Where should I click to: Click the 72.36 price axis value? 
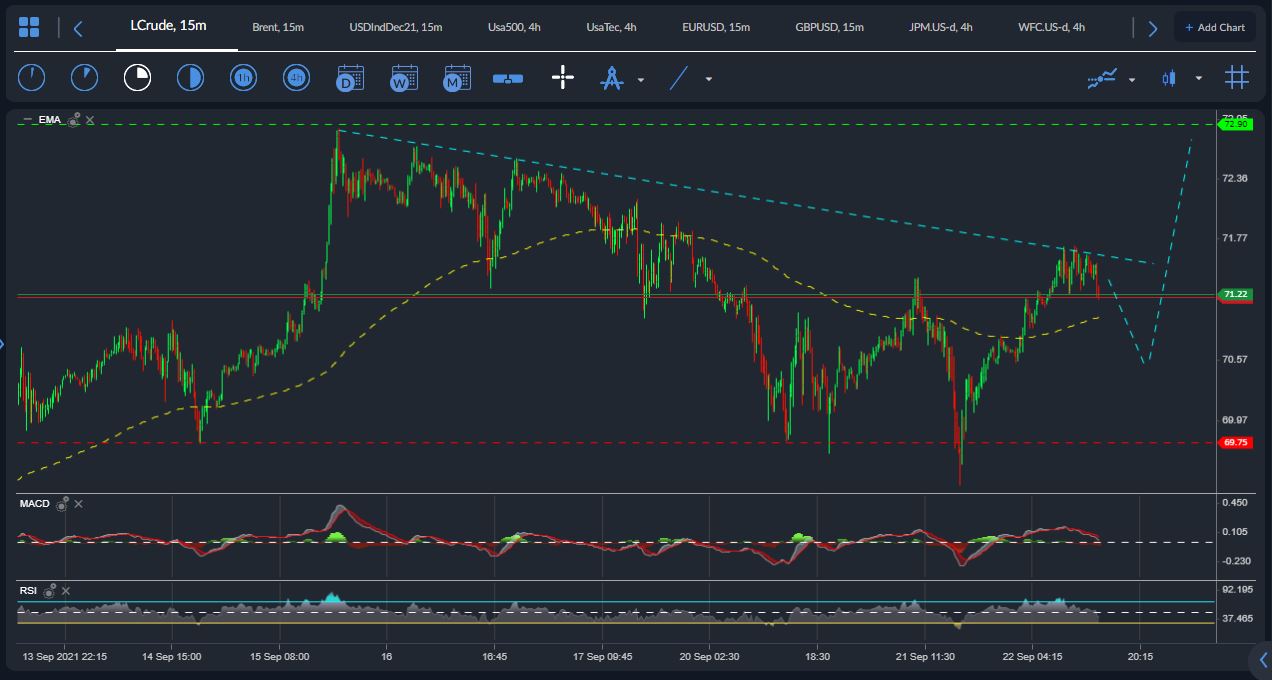1235,178
